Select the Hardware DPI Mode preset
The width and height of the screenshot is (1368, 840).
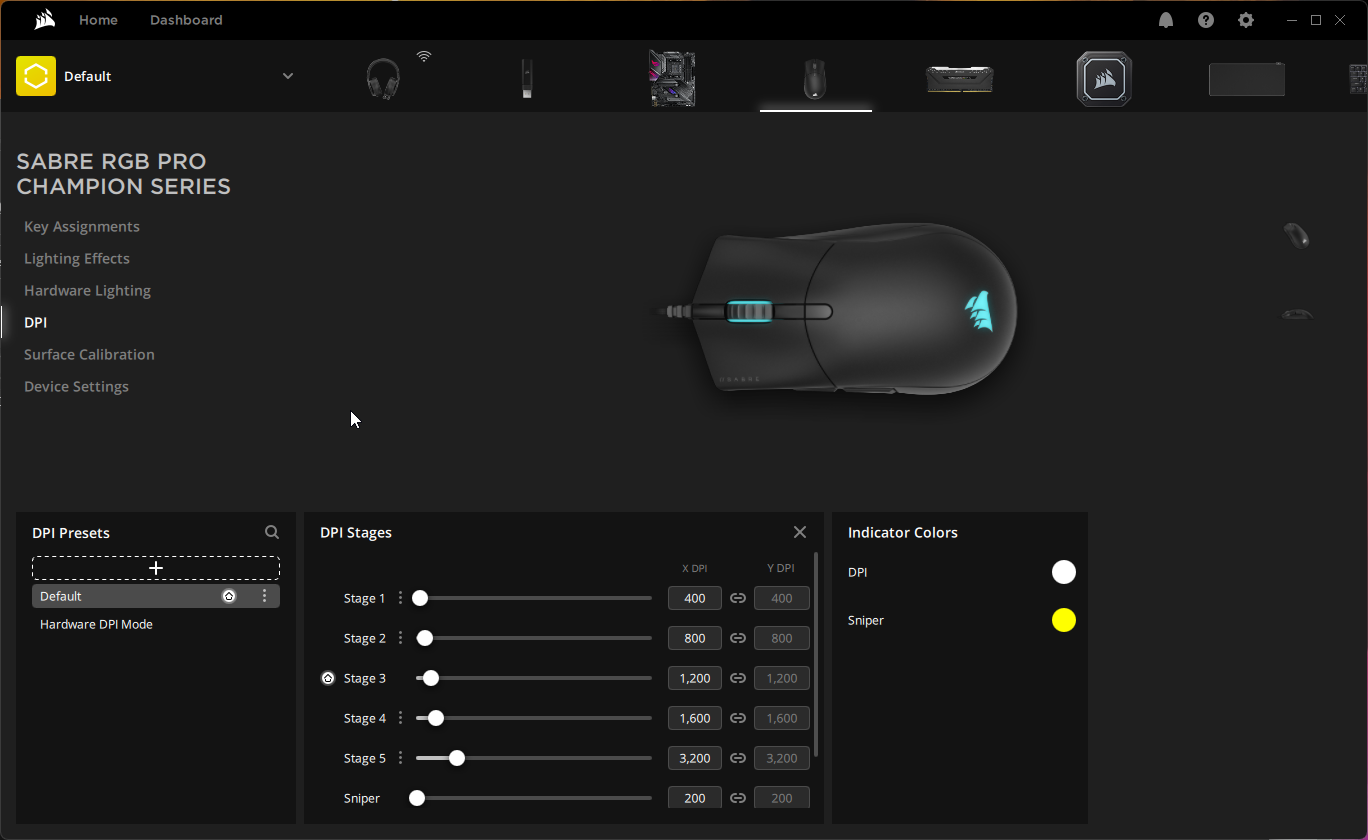coord(96,624)
